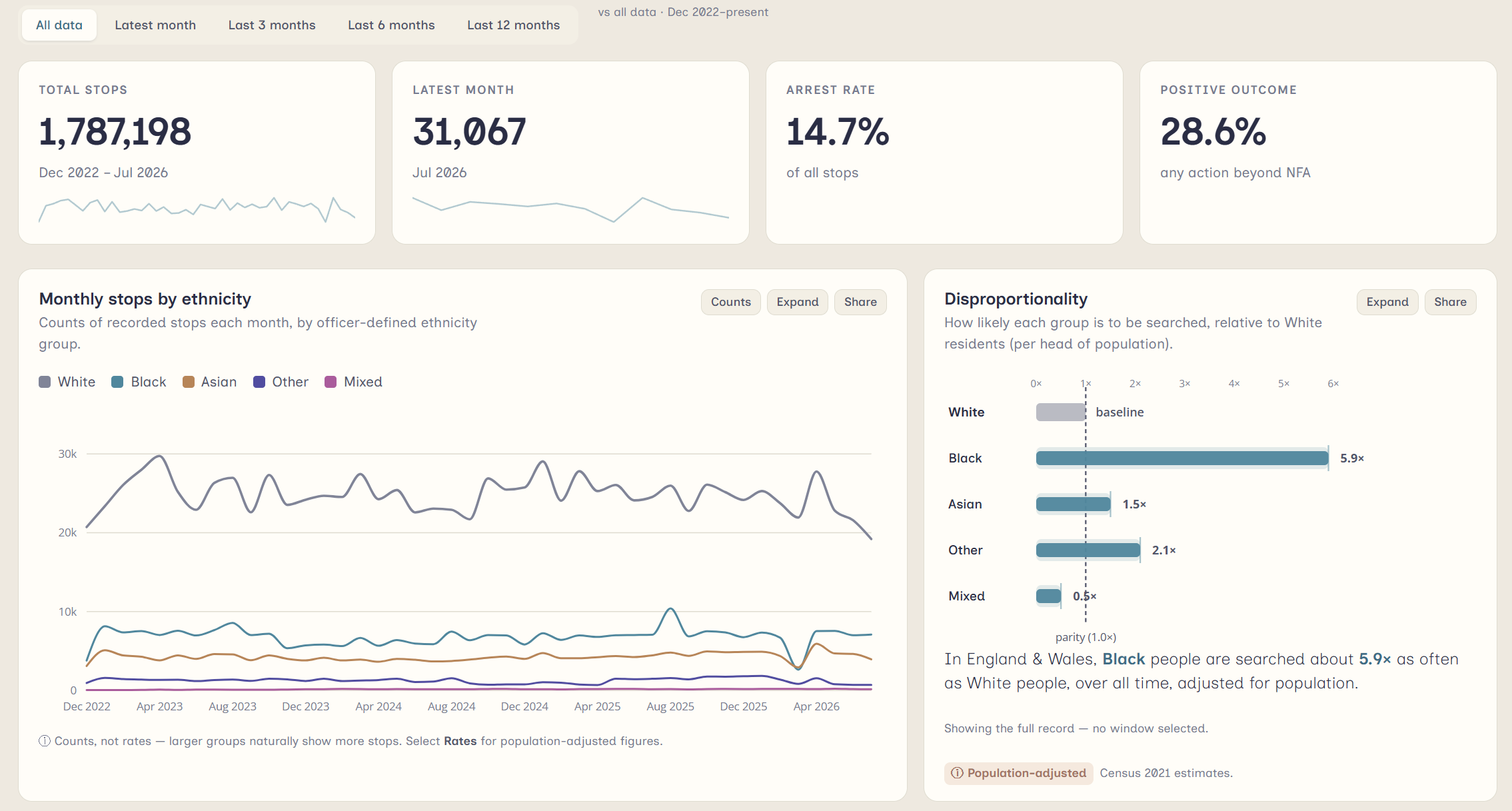Click the '30k' y-axis label
1512x811 pixels.
[x=67, y=454]
